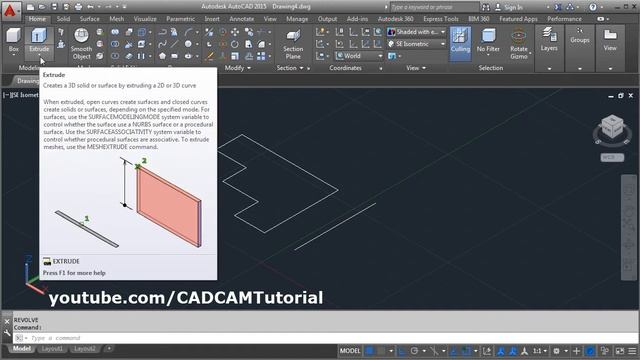640x360 pixels.
Task: Expand the Extrude button dropdown arrow
Action: (x=39, y=55)
